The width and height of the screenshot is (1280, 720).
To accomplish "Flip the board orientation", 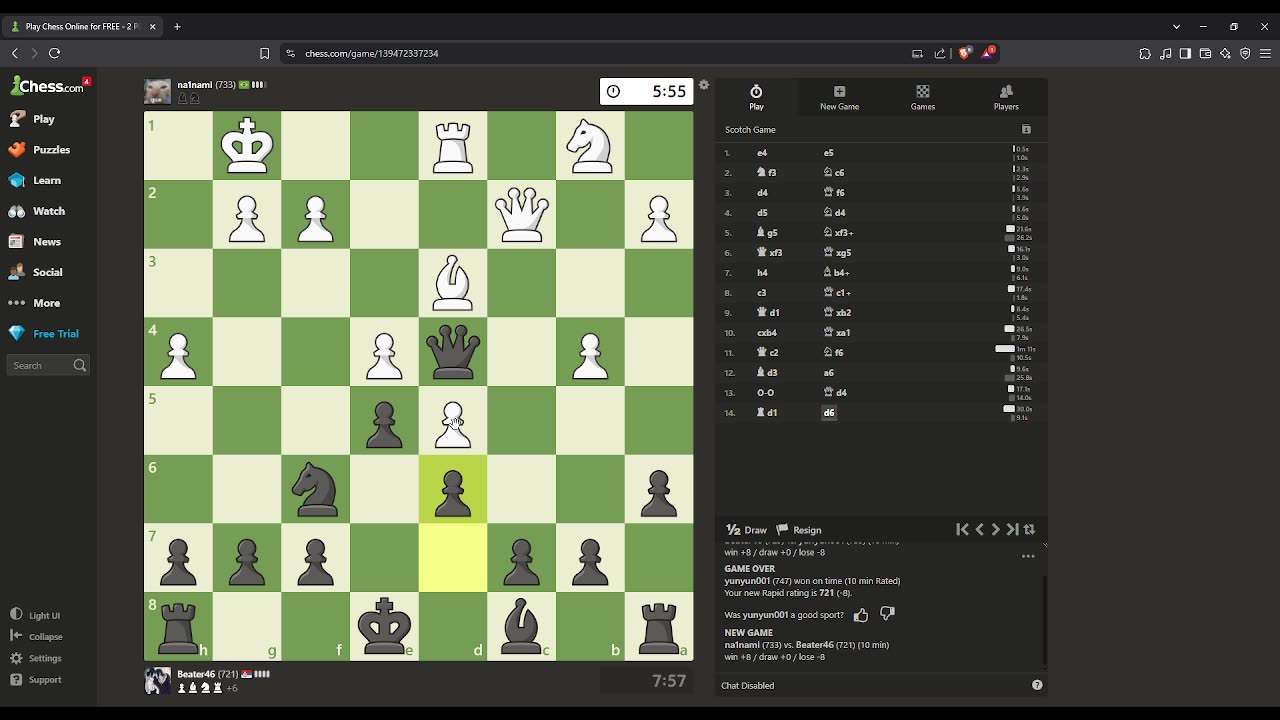I will pos(1029,530).
